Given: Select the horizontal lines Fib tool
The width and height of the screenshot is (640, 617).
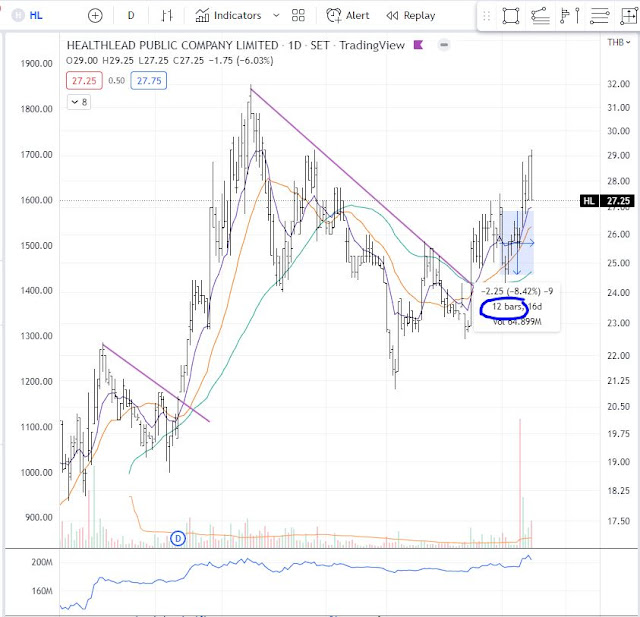Looking at the screenshot, I should (600, 16).
